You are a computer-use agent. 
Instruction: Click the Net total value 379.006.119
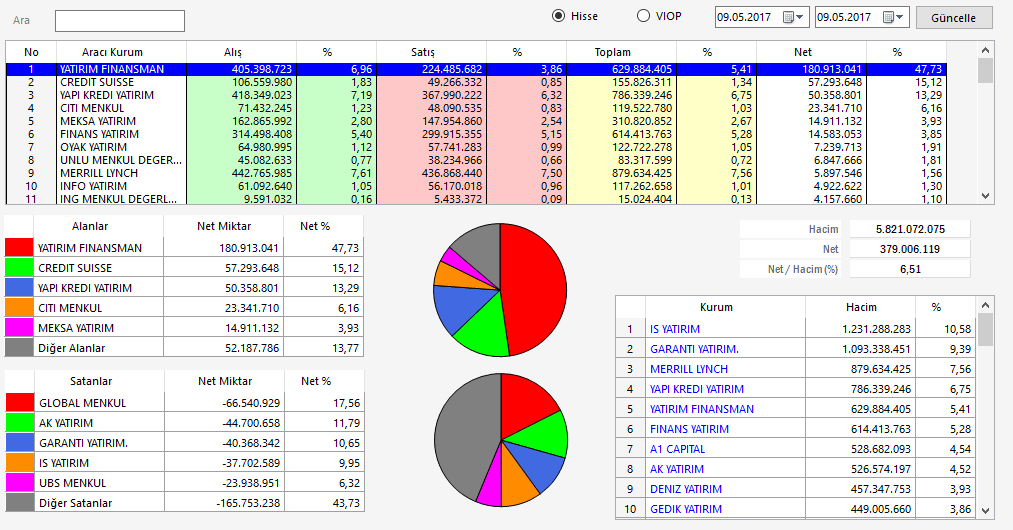coord(910,249)
